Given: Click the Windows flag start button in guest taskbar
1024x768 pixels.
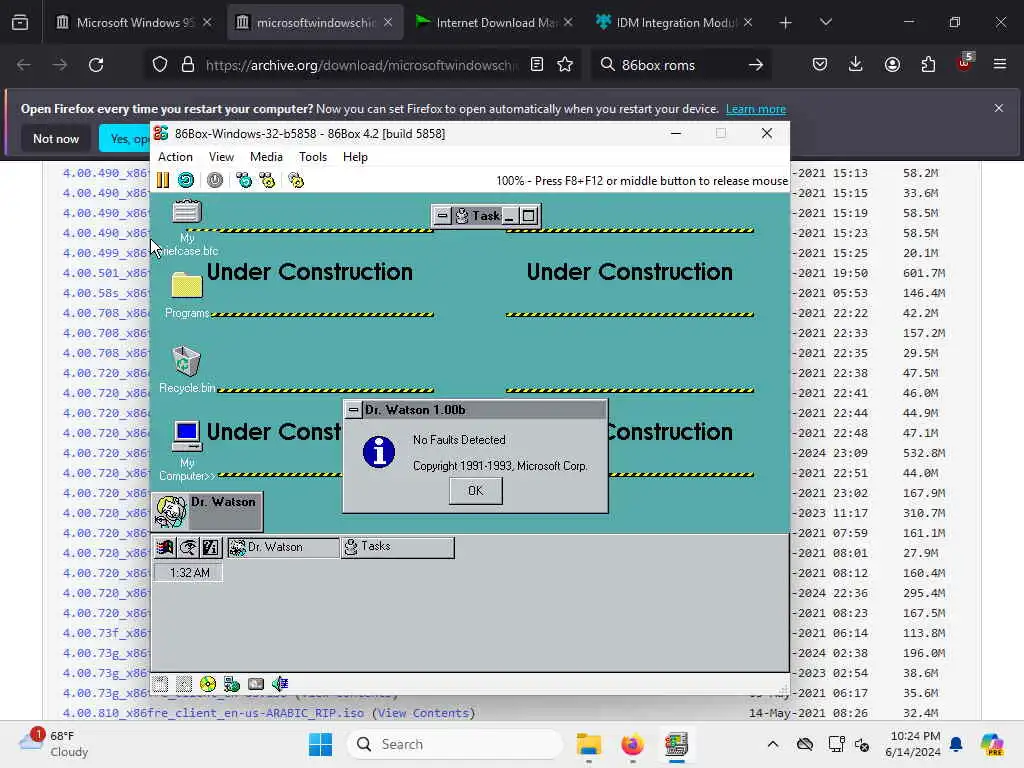Looking at the screenshot, I should click(165, 547).
